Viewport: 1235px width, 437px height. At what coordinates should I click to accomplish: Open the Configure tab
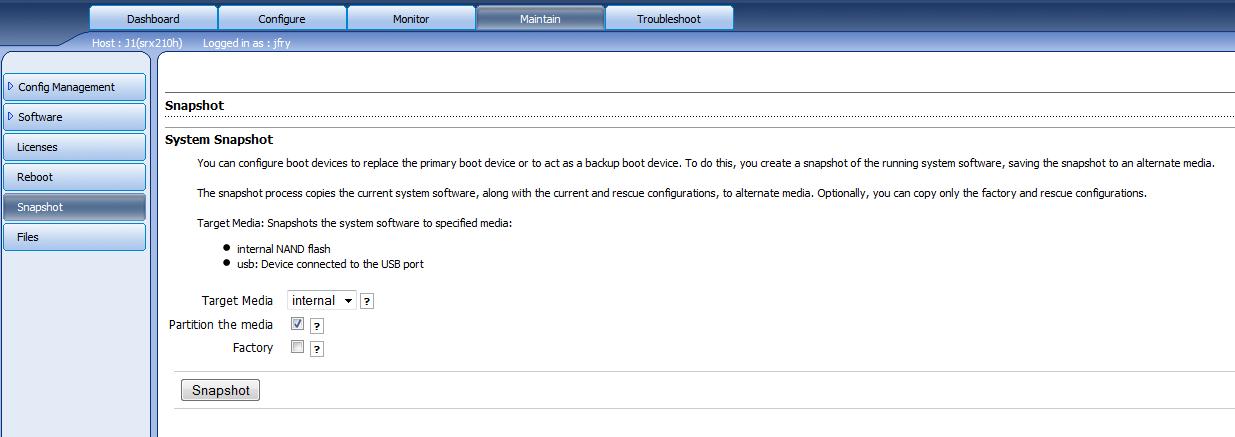tap(282, 19)
